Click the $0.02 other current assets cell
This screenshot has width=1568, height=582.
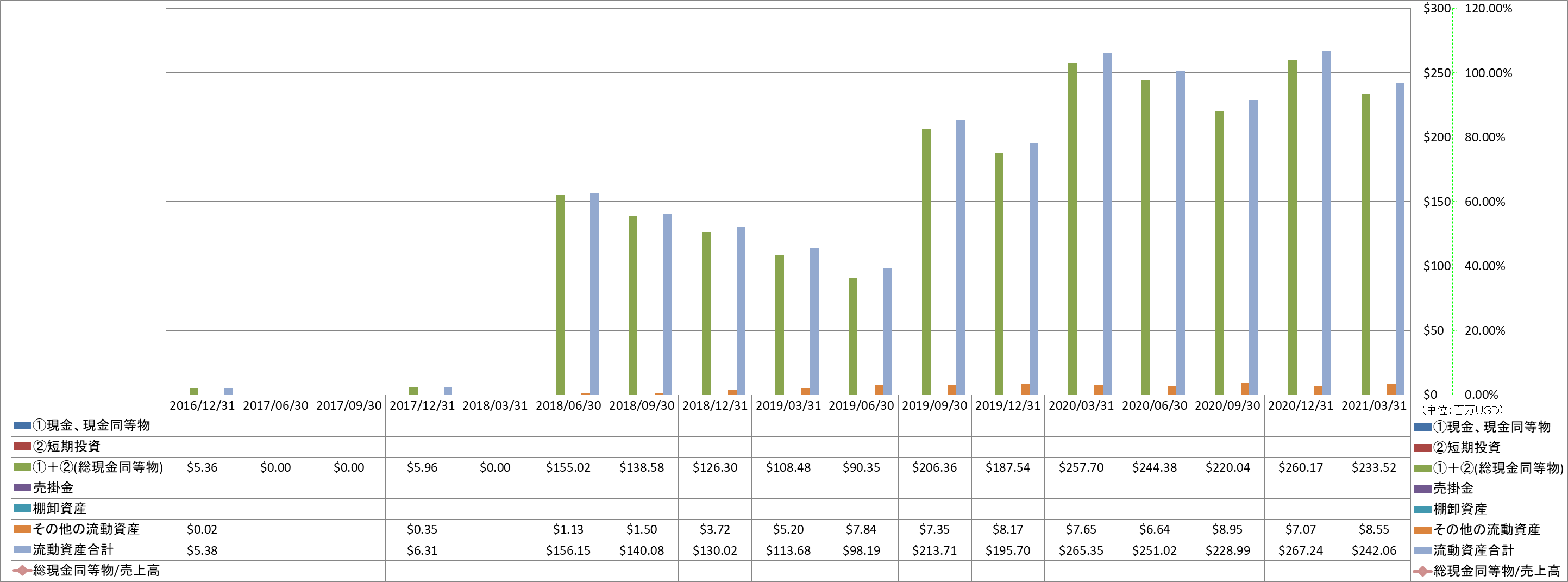[x=202, y=530]
